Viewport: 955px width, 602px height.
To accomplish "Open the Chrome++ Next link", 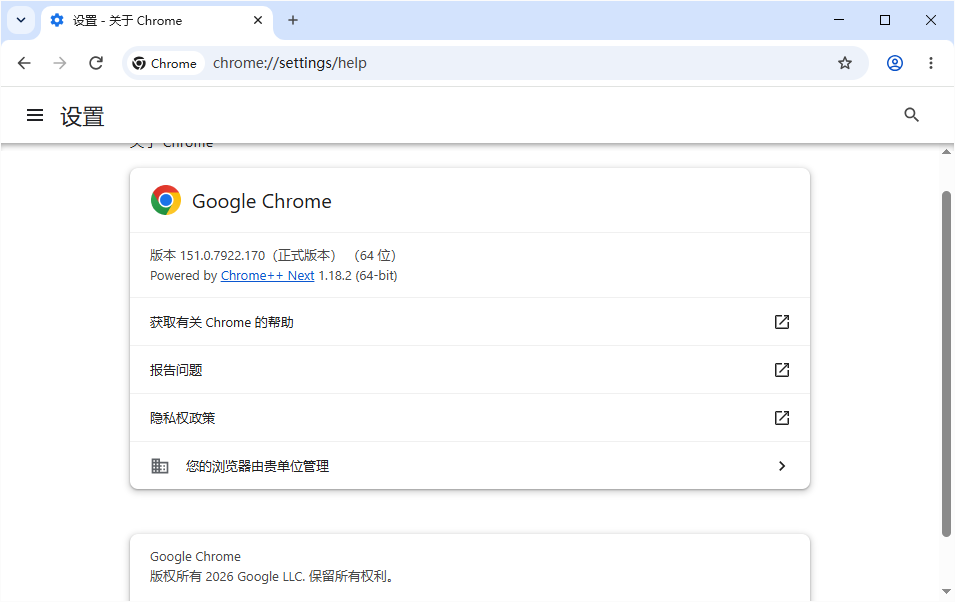I will (x=267, y=275).
